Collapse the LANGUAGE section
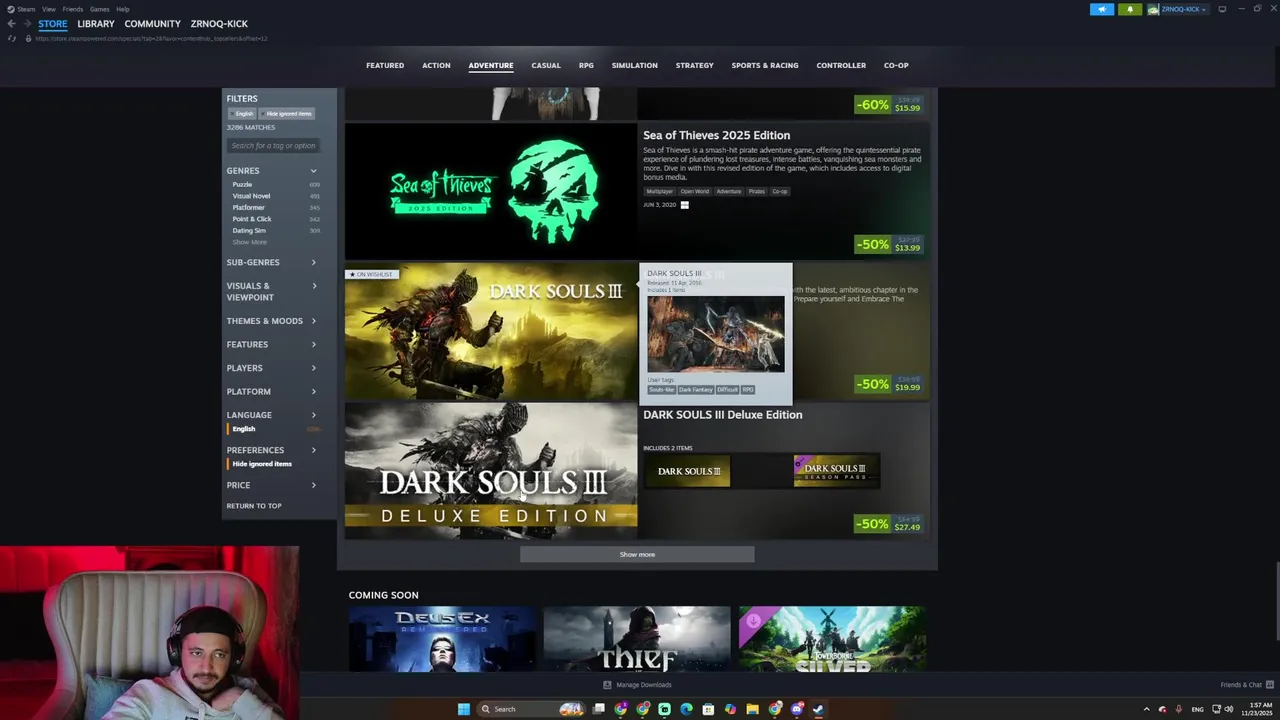The width and height of the screenshot is (1280, 720). [272, 415]
